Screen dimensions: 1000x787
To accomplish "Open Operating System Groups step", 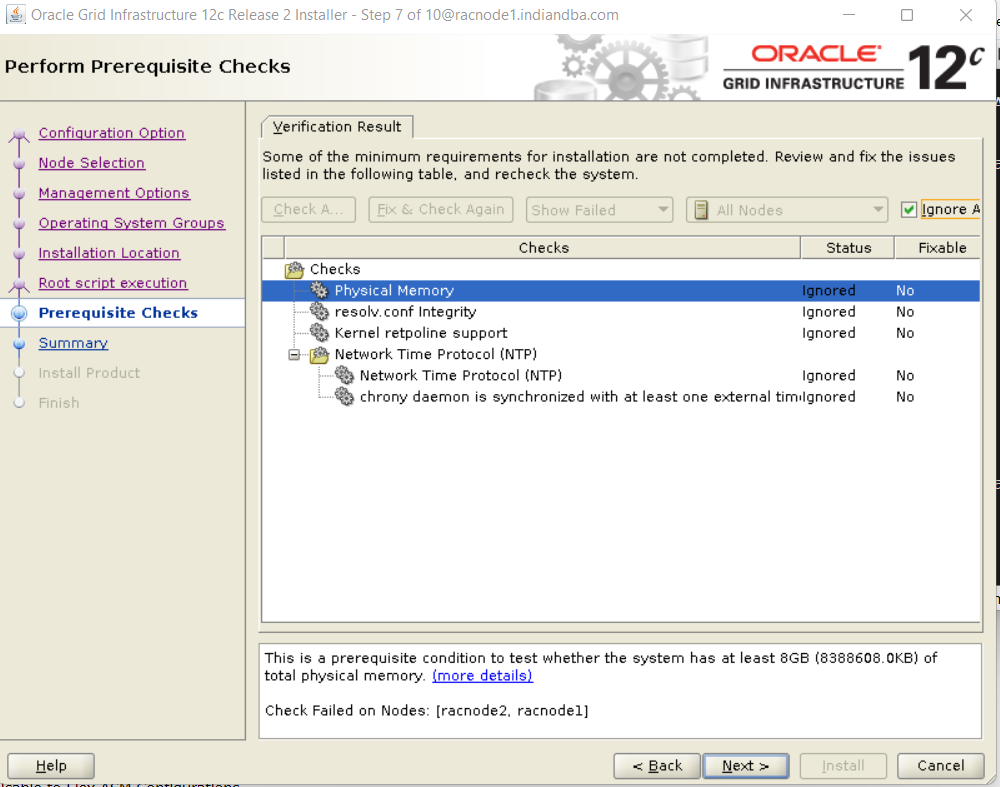I will pos(131,223).
